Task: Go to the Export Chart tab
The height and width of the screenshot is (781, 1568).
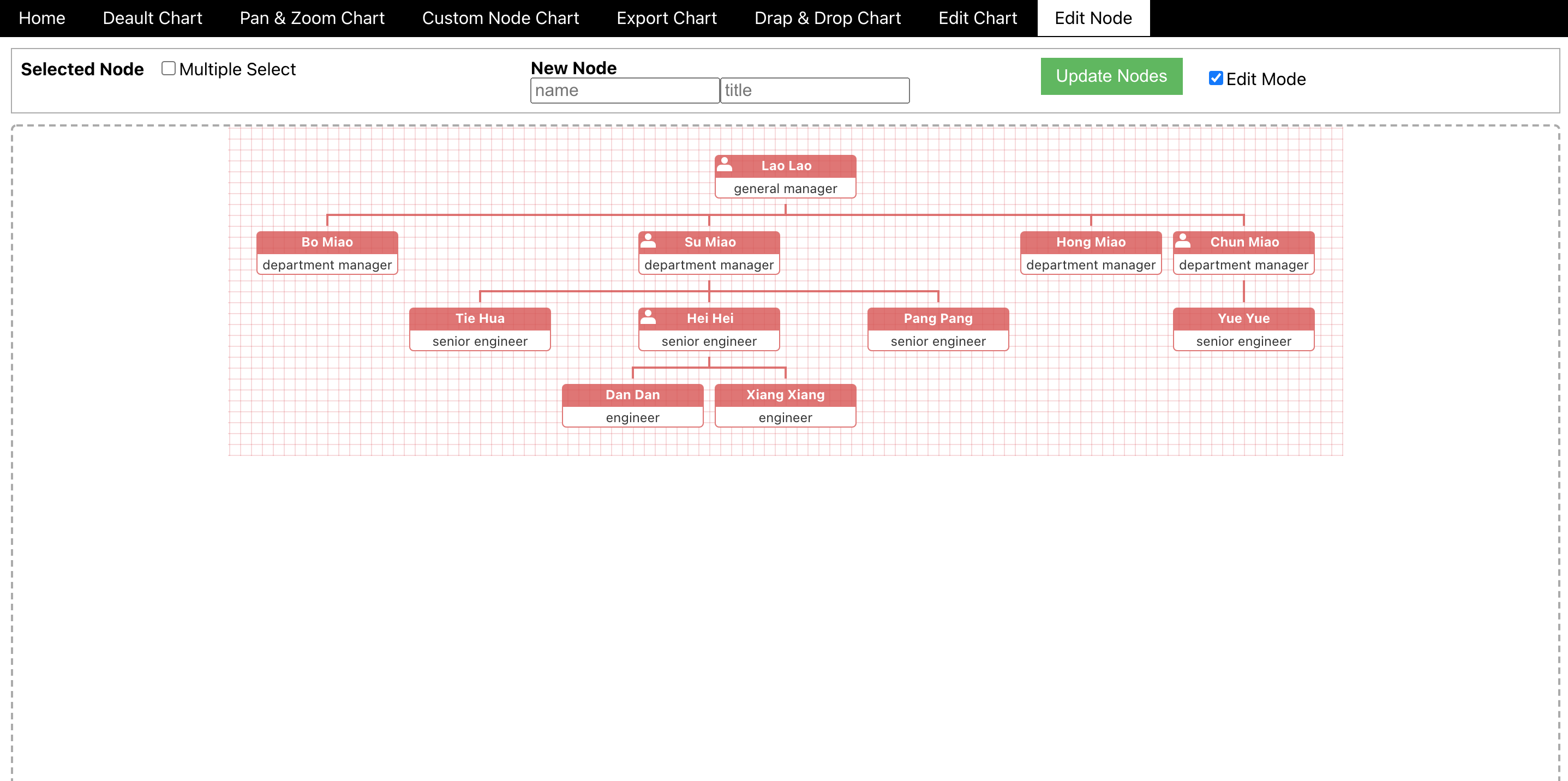Action: [x=667, y=18]
